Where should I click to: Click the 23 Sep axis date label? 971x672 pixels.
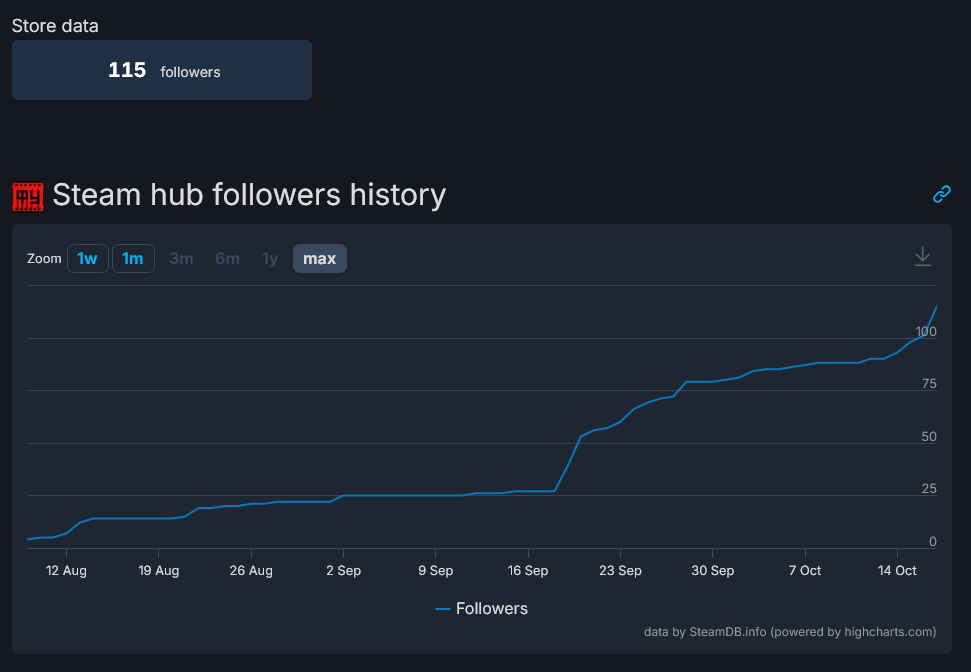pos(620,570)
